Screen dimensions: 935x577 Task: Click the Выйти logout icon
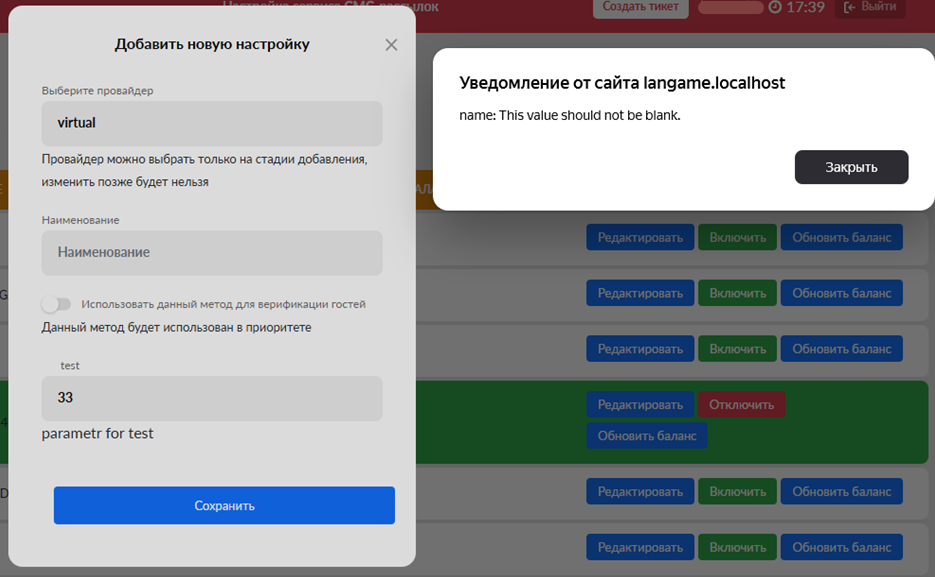pos(851,8)
